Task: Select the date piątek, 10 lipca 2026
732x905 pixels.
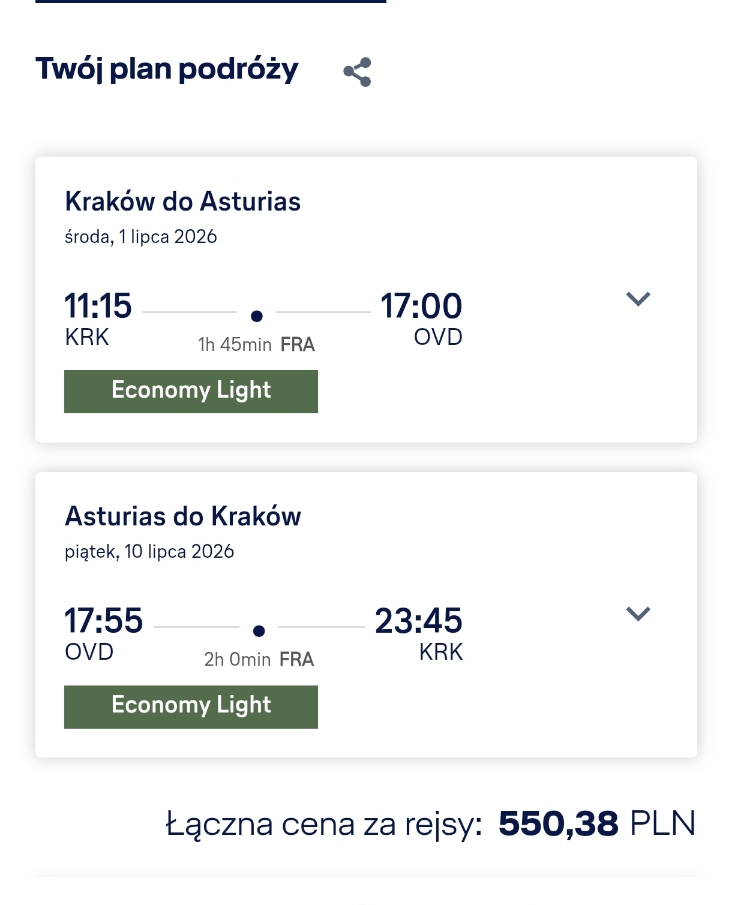Action: 149,552
